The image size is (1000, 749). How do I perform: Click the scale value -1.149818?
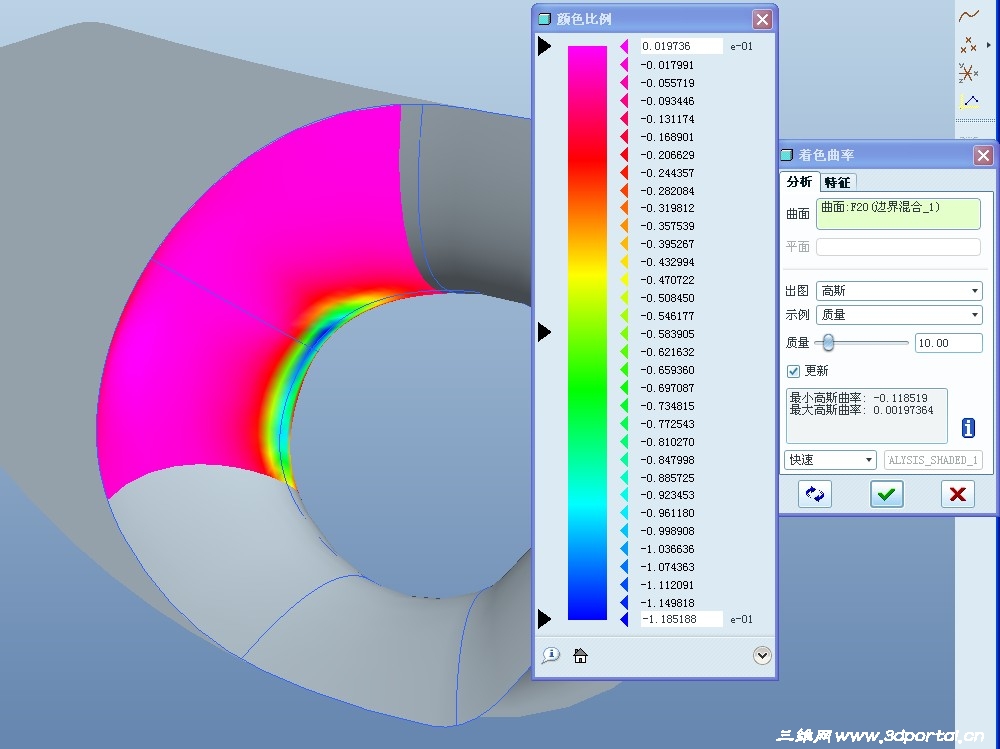click(x=667, y=603)
